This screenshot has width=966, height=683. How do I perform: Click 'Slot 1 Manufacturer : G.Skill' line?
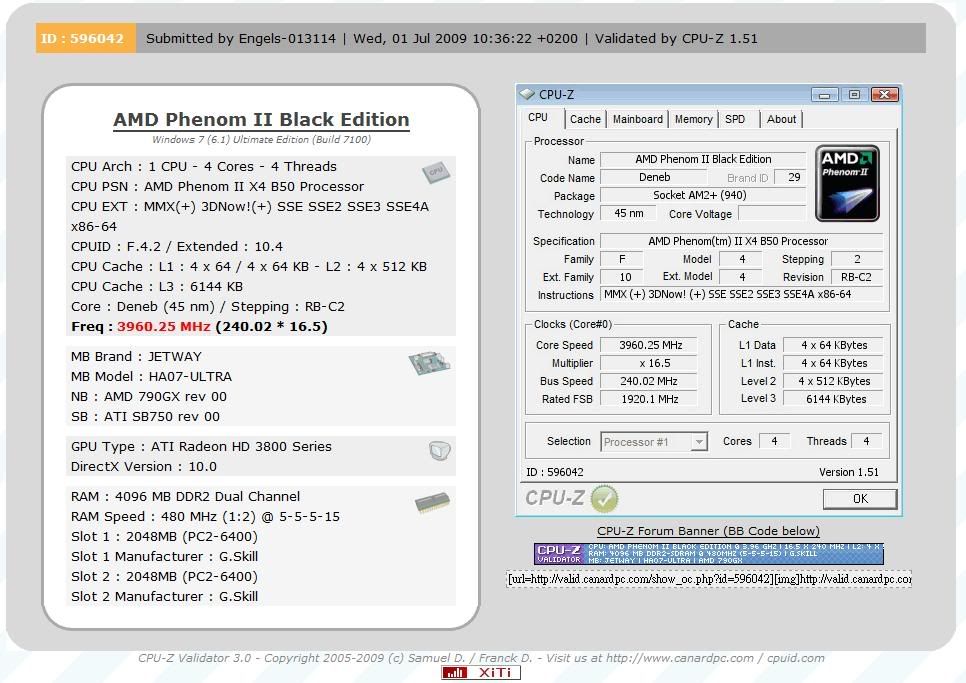point(164,556)
